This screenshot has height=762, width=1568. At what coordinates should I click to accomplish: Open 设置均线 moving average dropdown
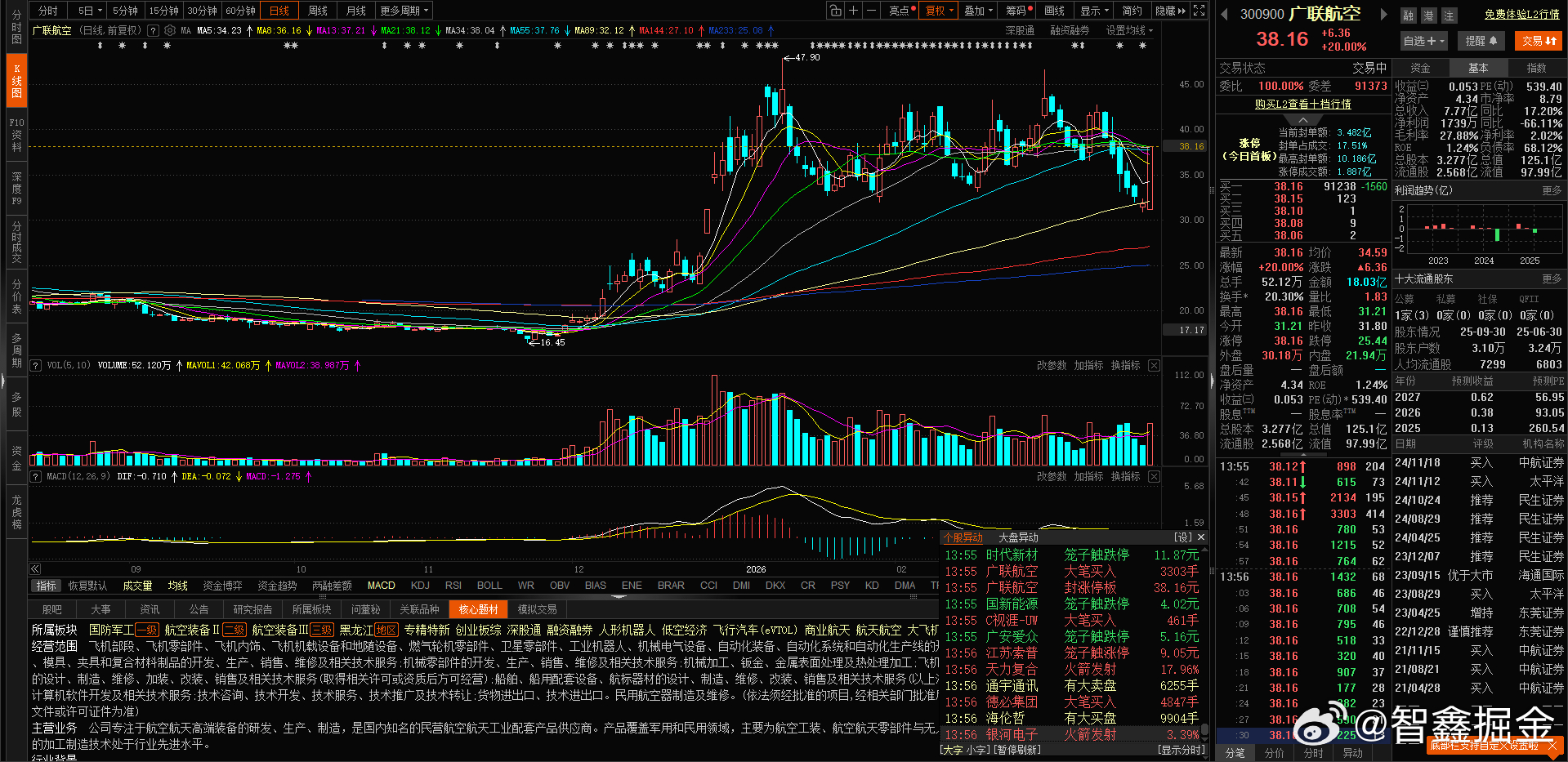tap(1129, 30)
